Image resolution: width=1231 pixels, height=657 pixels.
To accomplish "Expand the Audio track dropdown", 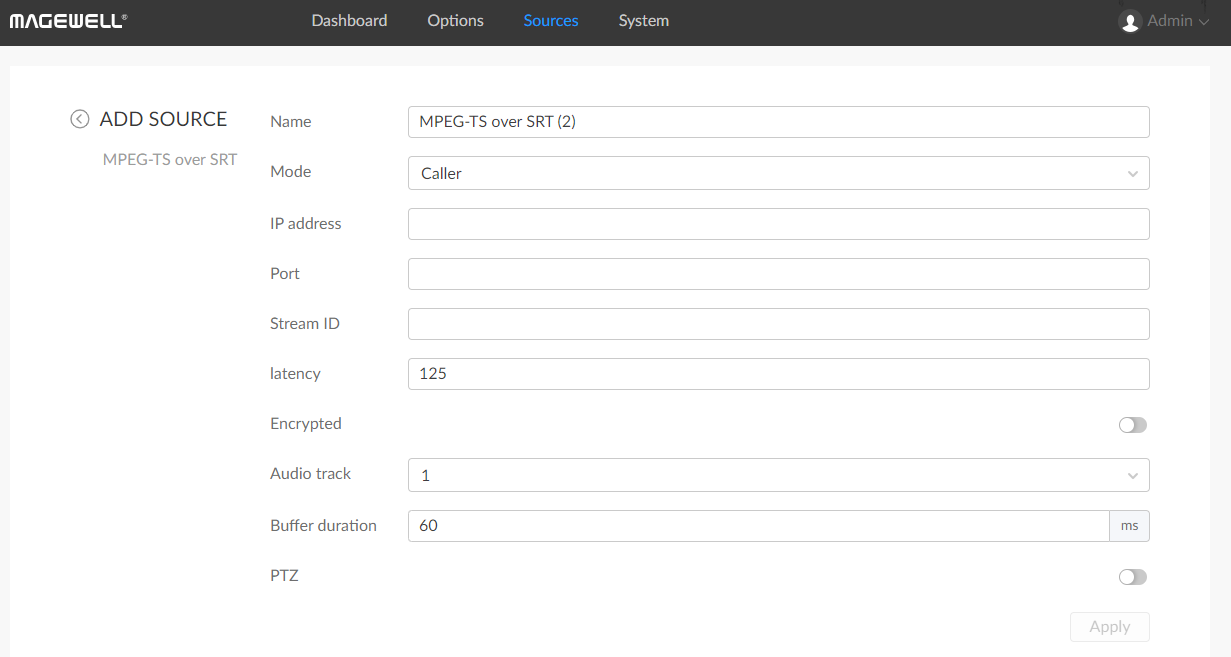I will (x=778, y=475).
